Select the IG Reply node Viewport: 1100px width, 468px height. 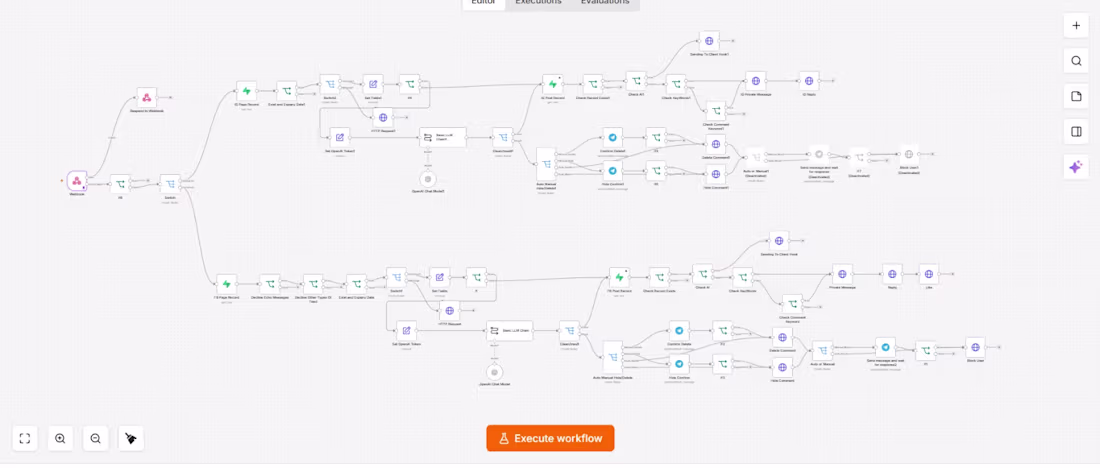(809, 81)
